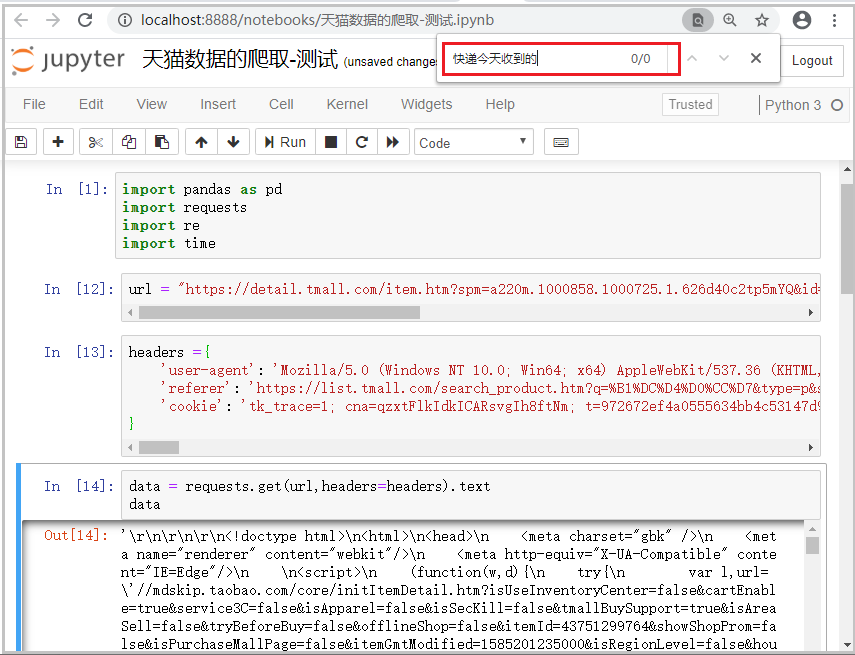Click in the find bar text field
The width and height of the screenshot is (855, 655).
click(537, 58)
